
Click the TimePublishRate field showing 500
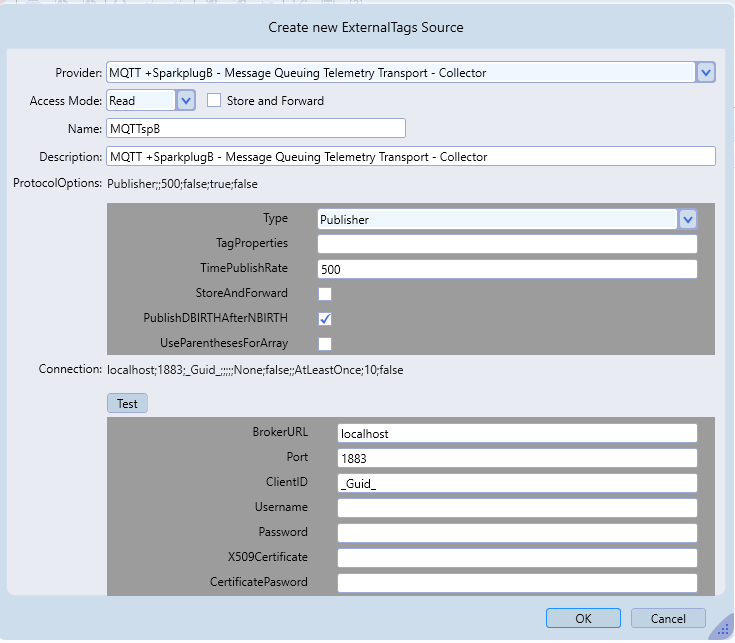[x=507, y=269]
